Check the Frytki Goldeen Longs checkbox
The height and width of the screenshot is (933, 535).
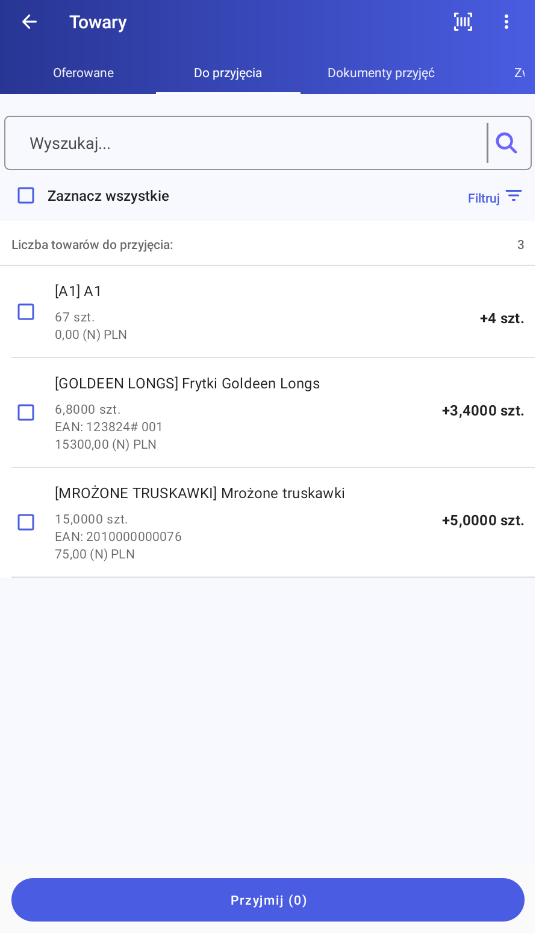26,412
